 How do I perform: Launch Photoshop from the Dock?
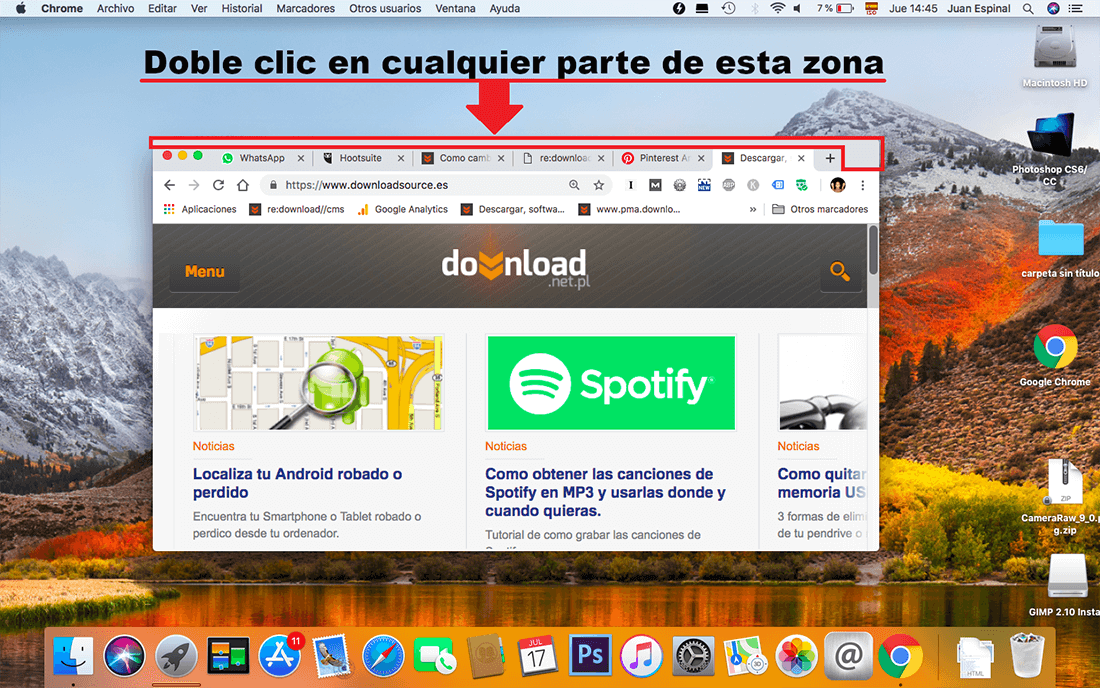tap(590, 656)
